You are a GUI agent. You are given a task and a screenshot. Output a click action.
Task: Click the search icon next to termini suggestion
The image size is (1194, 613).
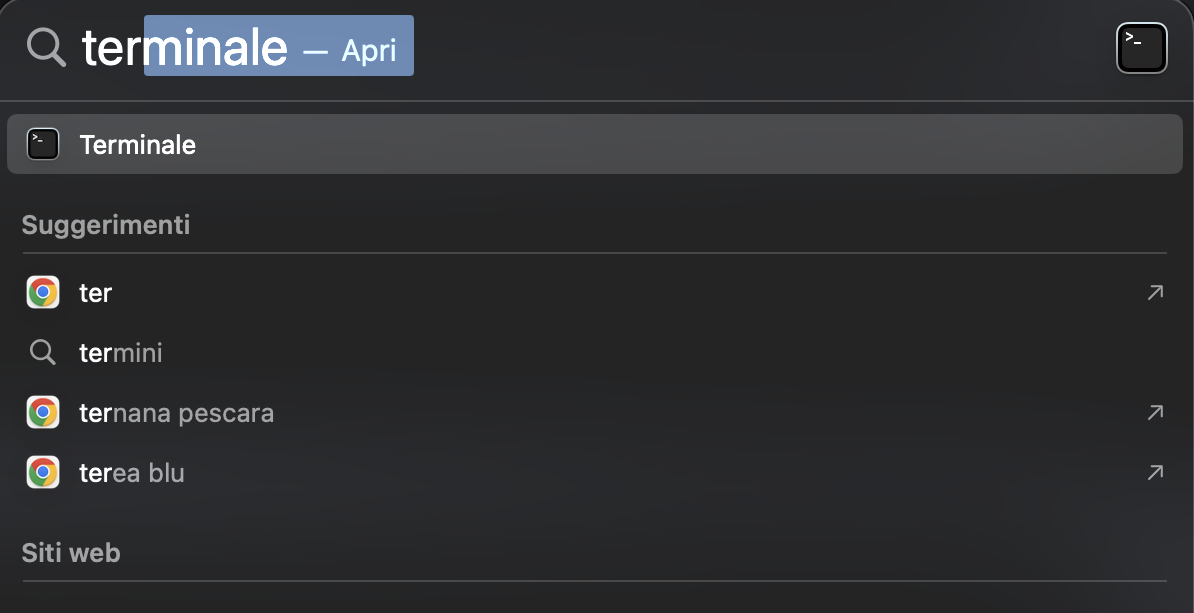(x=42, y=352)
